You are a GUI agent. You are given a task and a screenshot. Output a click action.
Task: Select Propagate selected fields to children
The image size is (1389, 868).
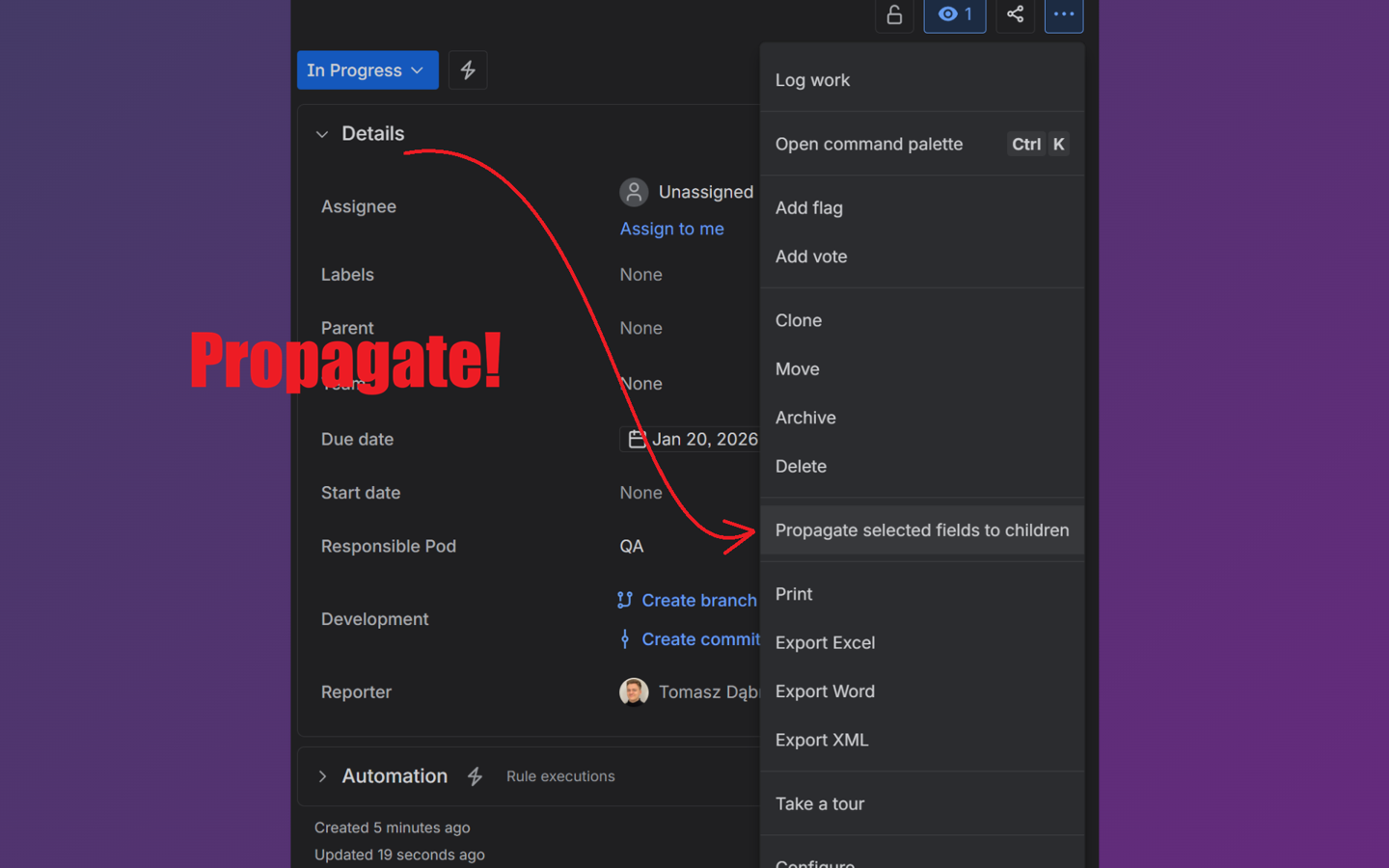point(922,530)
